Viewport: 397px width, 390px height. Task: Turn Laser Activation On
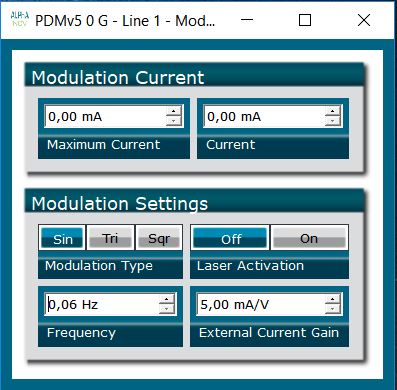click(309, 238)
